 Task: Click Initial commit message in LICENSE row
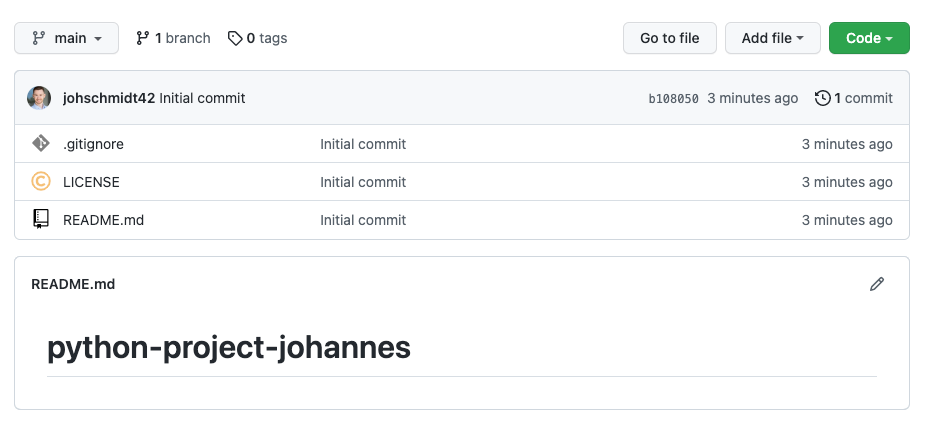[363, 182]
